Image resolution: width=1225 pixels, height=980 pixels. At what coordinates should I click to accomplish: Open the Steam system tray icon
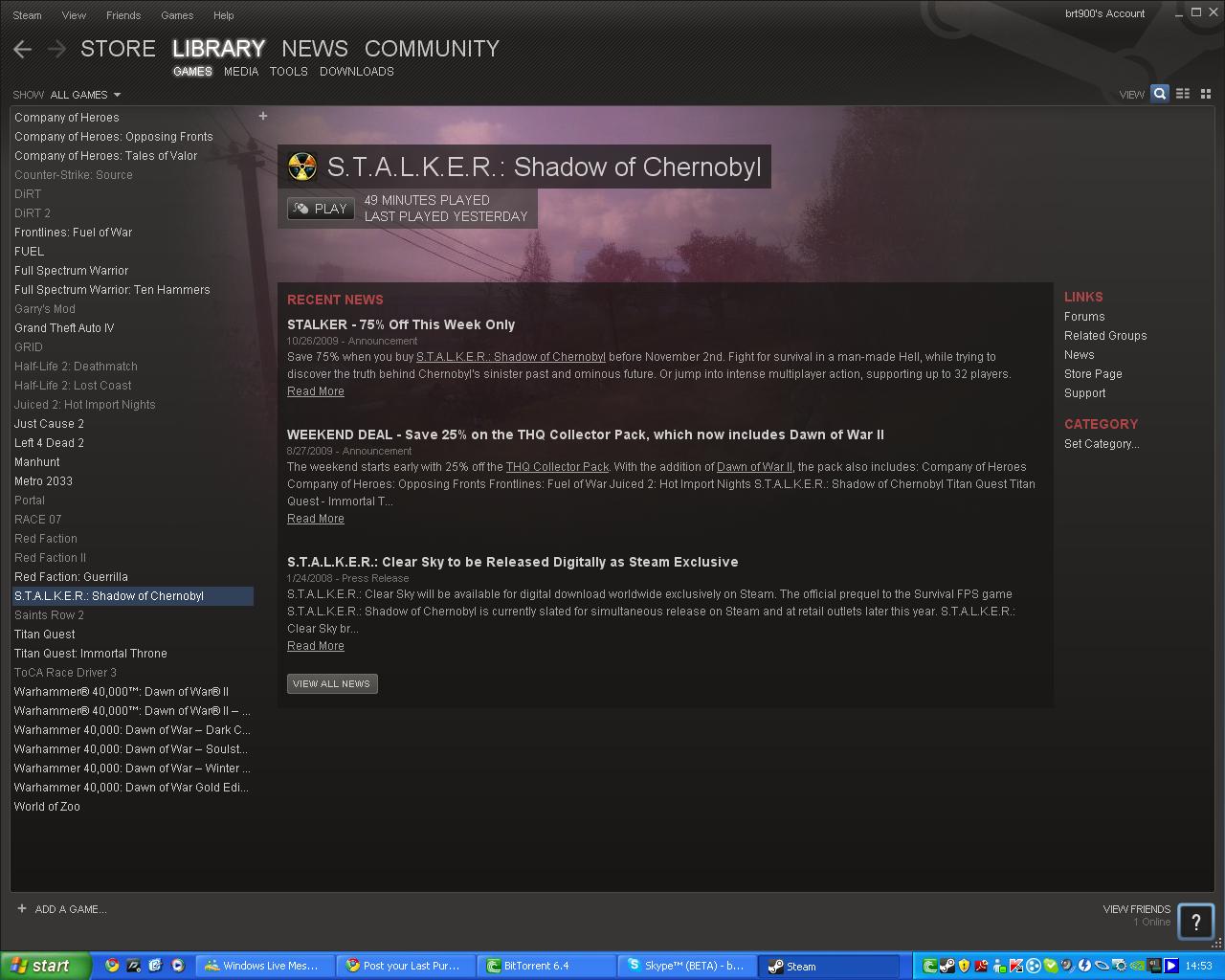947,966
